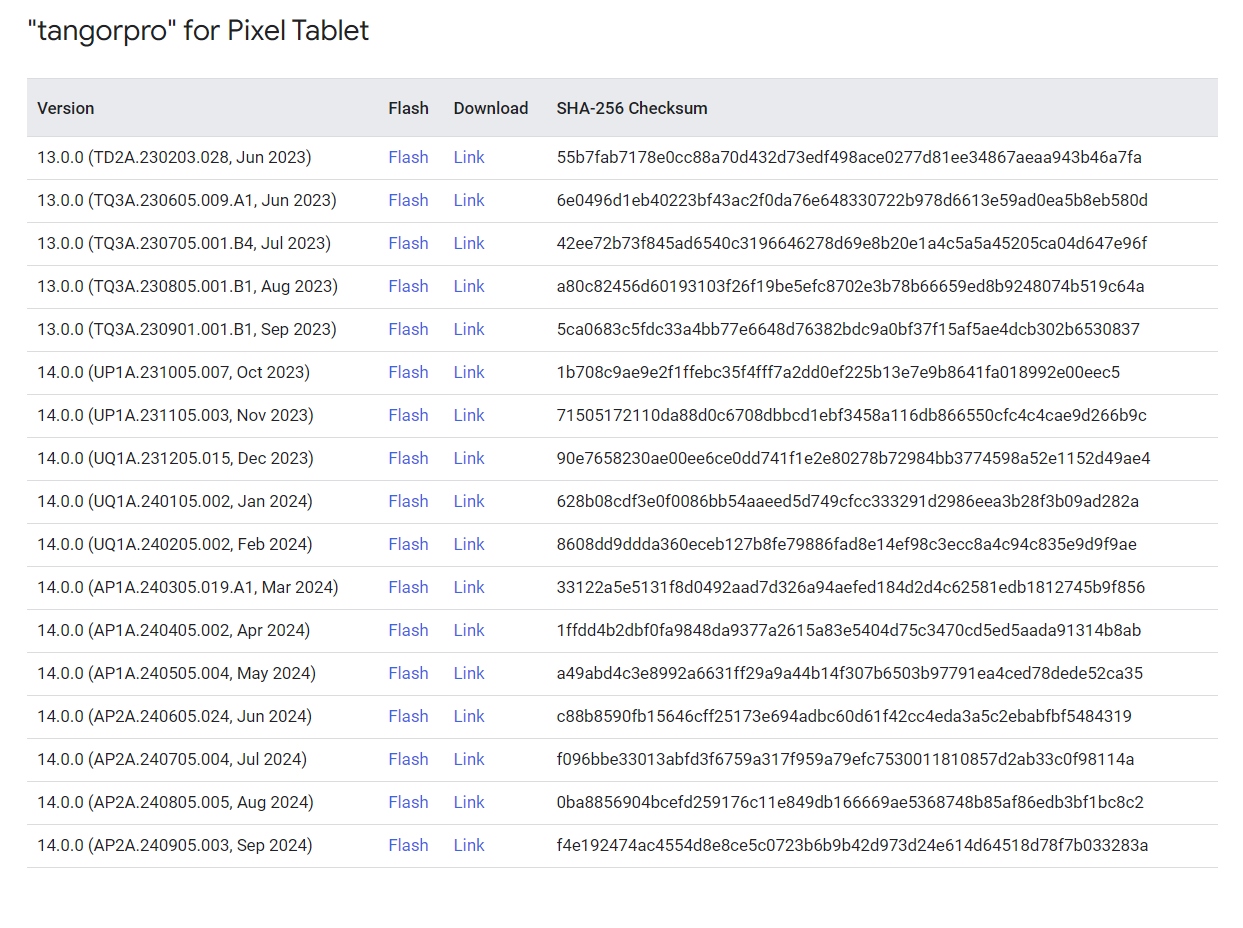The image size is (1243, 928).
Task: Download AP2A.240705.004 Jul 2024 image
Action: [468, 759]
